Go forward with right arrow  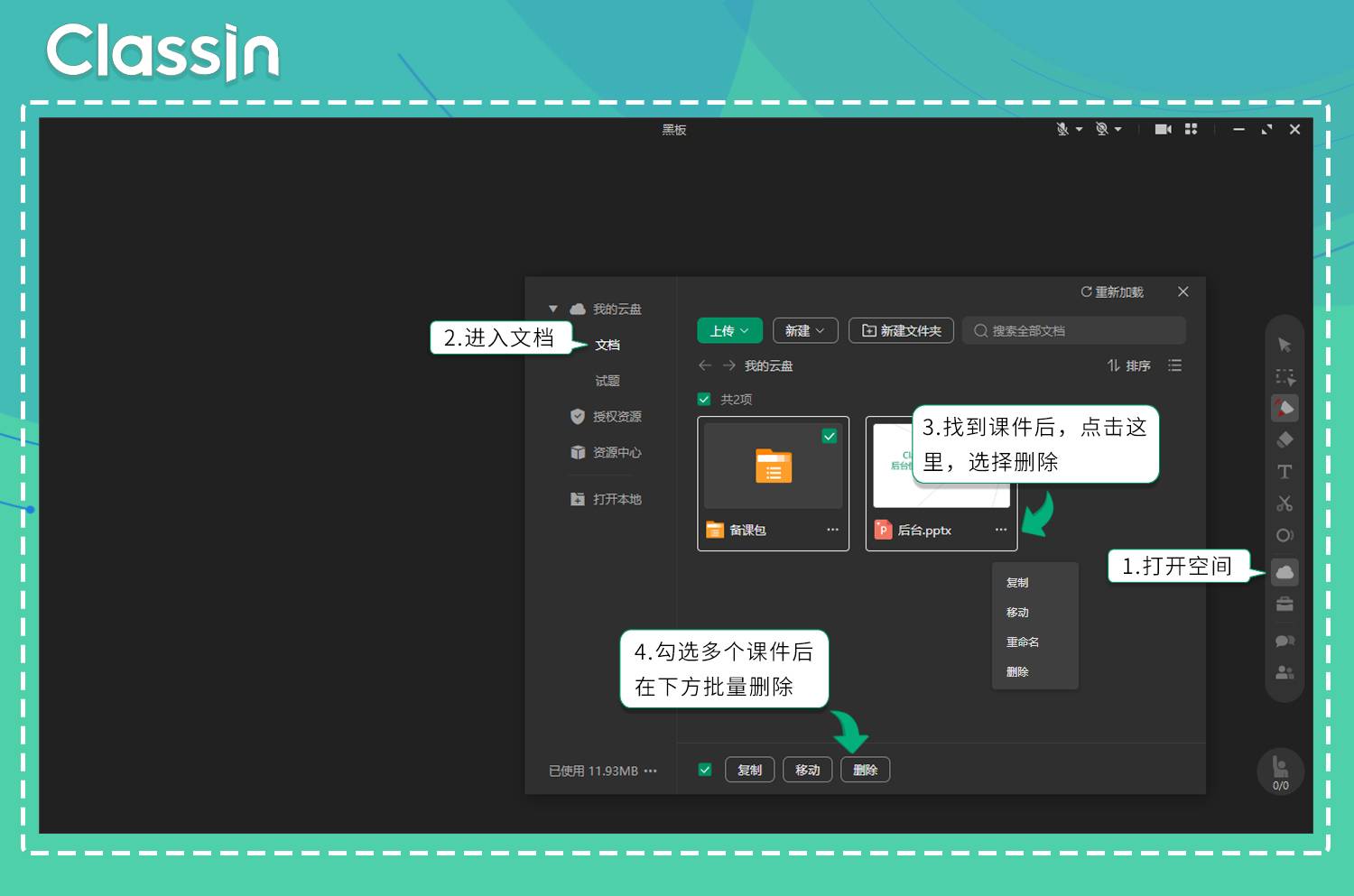[x=728, y=365]
